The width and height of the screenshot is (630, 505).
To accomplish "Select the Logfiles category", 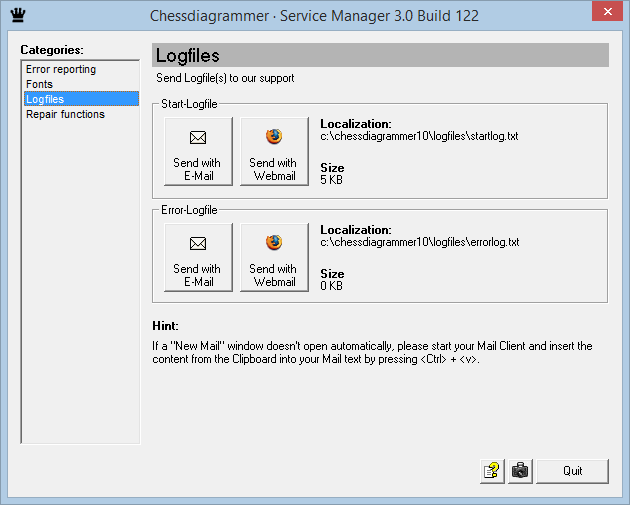I will coord(82,99).
